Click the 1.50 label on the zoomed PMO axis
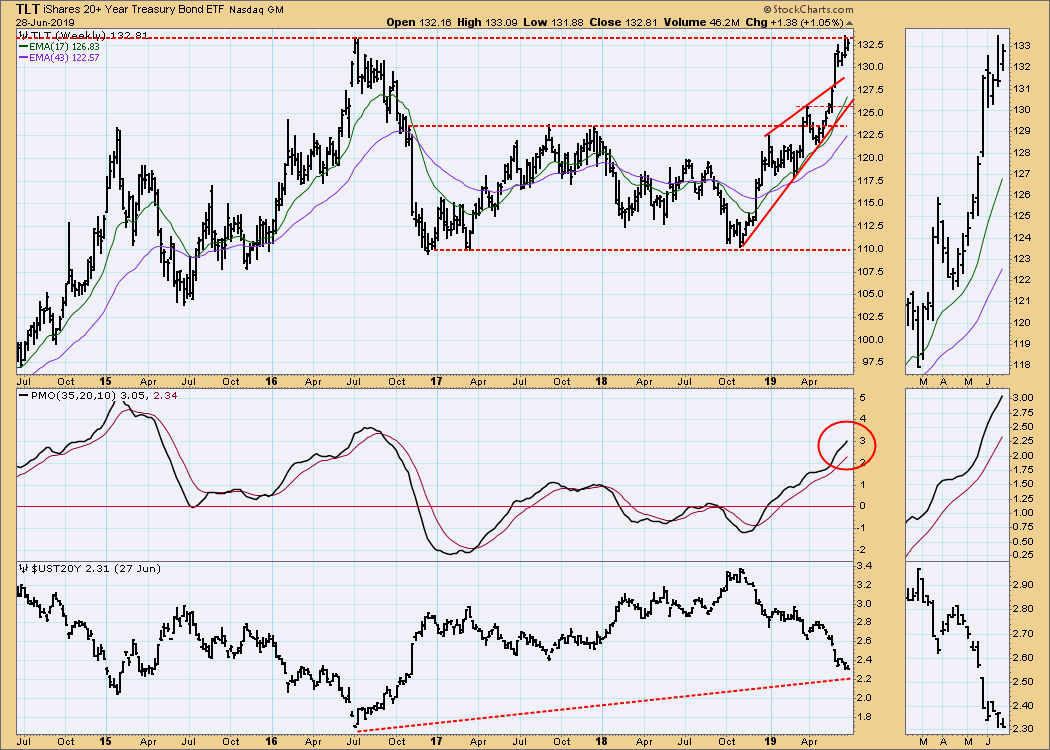 click(x=1024, y=484)
